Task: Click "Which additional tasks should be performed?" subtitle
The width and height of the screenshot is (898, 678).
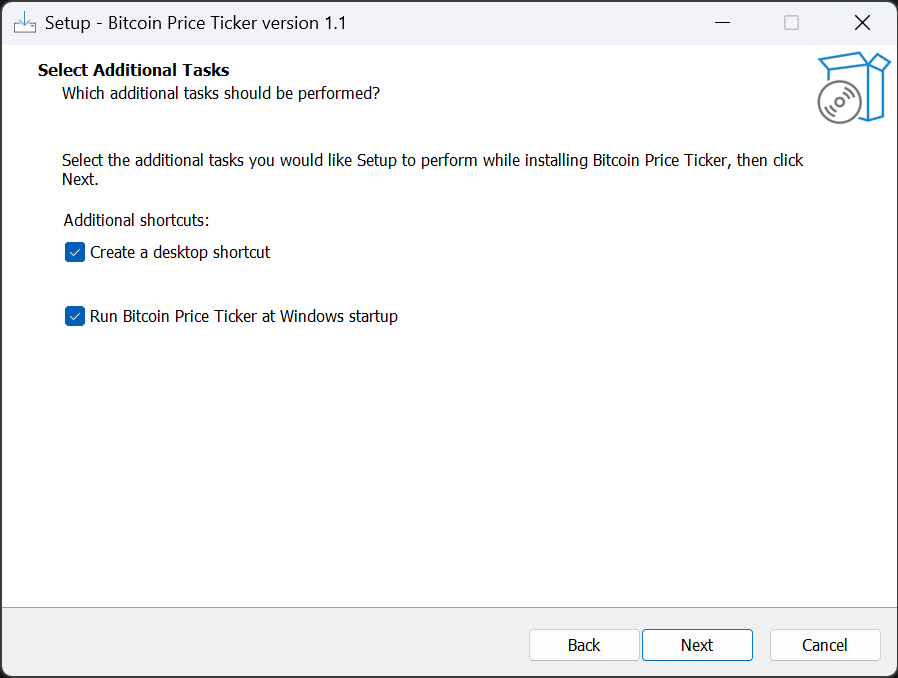Action: 221,93
